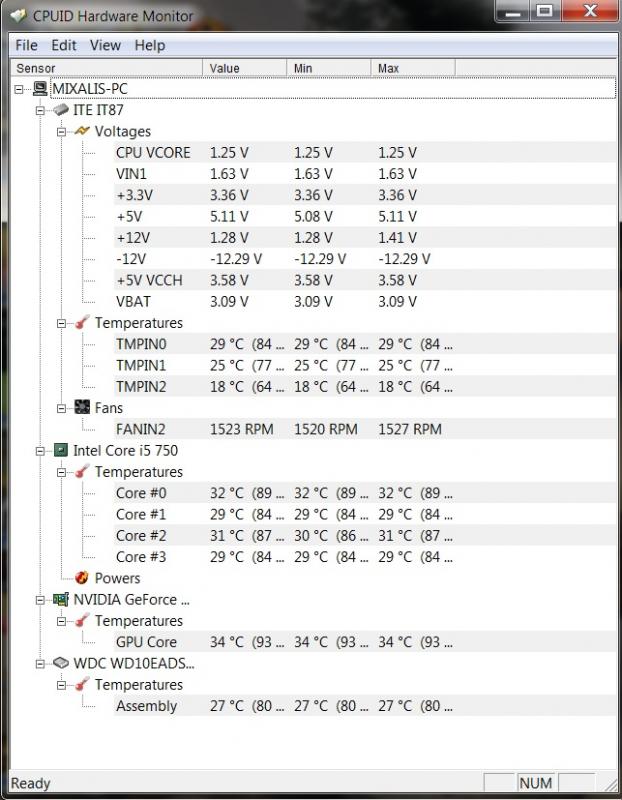Click the NVIDIA GeForce graphics card icon
Image resolution: width=622 pixels, height=800 pixels.
[x=61, y=599]
